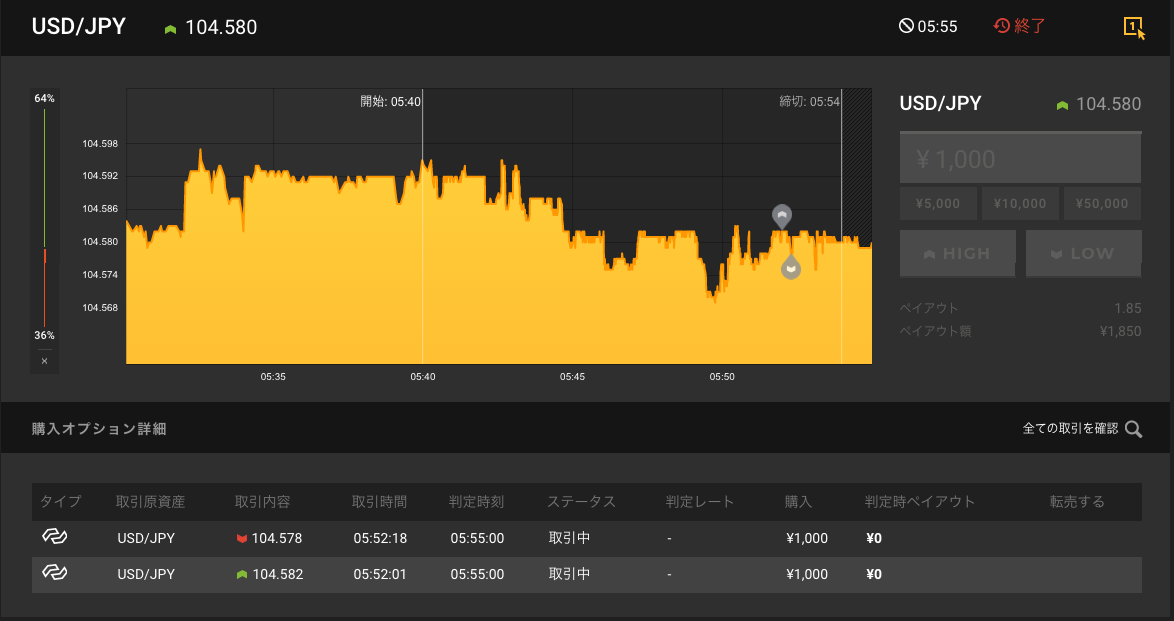1174x621 pixels.
Task: Click the type icon in the 104.582 row
Action: [x=55, y=572]
